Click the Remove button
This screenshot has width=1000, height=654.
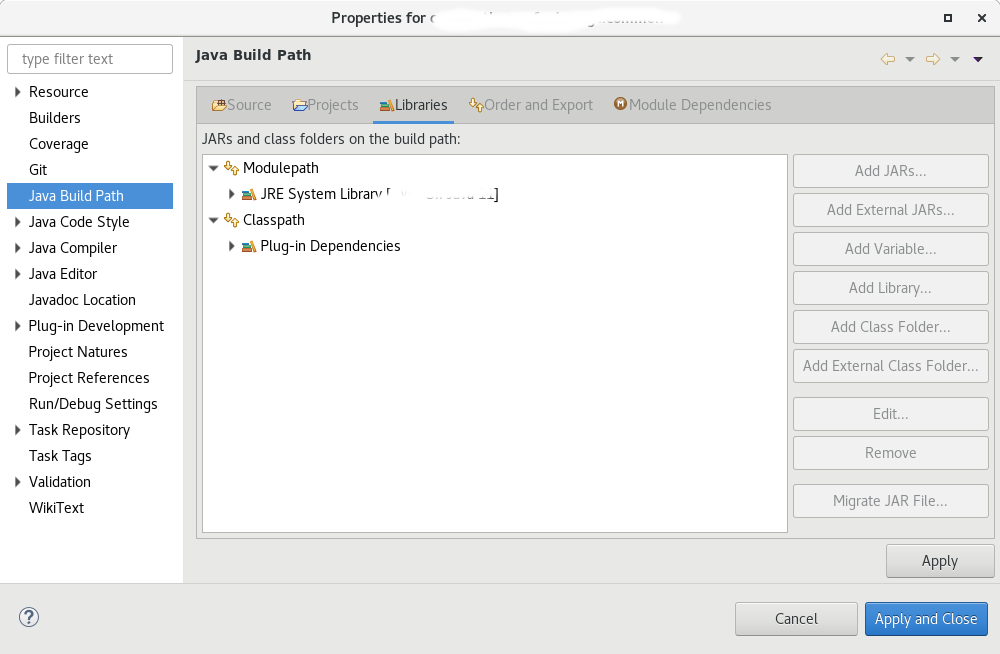(x=890, y=453)
